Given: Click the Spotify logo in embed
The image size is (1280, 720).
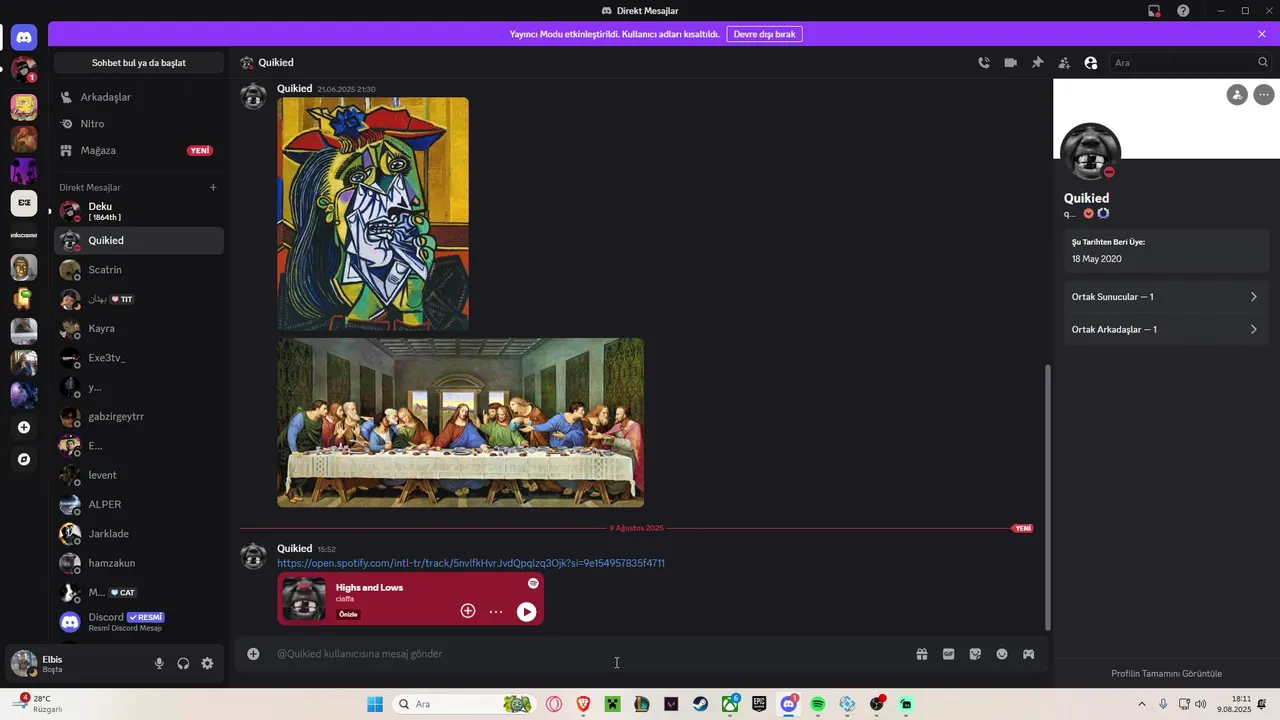Looking at the screenshot, I should tap(533, 583).
